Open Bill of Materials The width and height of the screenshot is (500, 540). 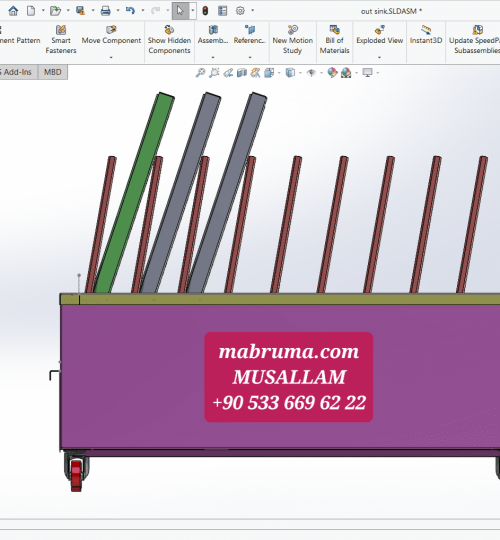pos(334,39)
